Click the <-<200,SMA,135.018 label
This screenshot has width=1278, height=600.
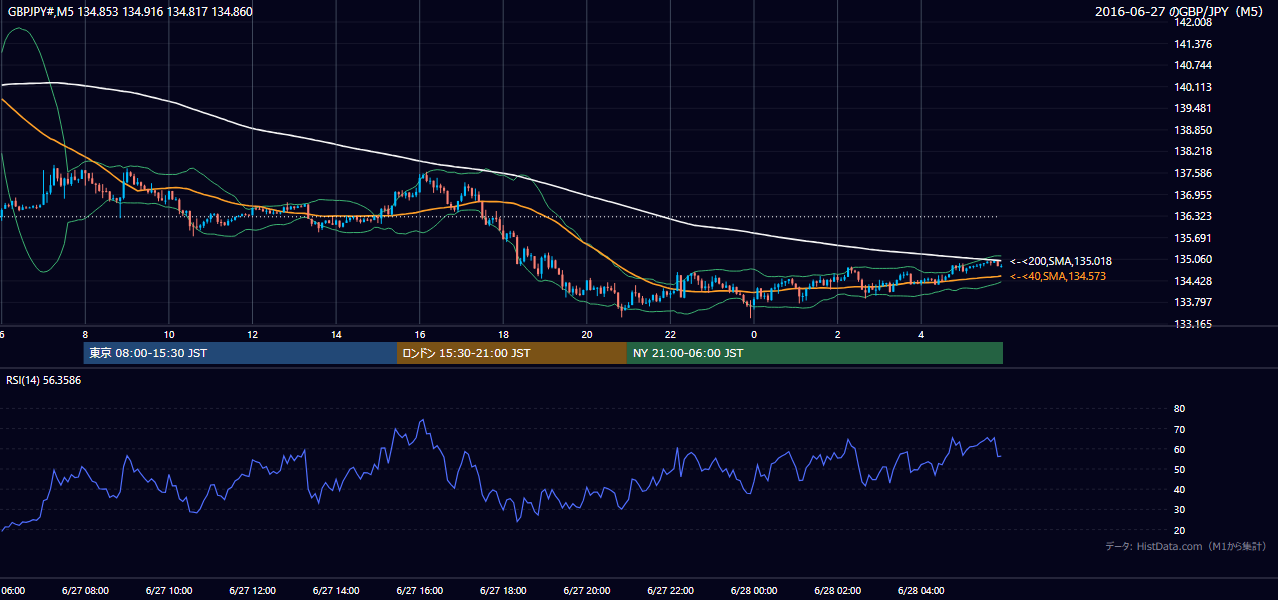(x=1061, y=261)
